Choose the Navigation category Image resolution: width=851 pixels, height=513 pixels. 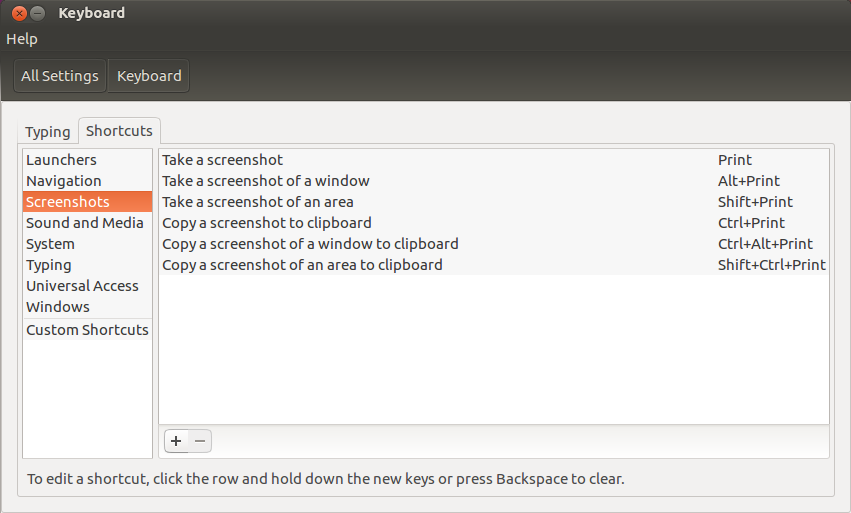point(64,181)
